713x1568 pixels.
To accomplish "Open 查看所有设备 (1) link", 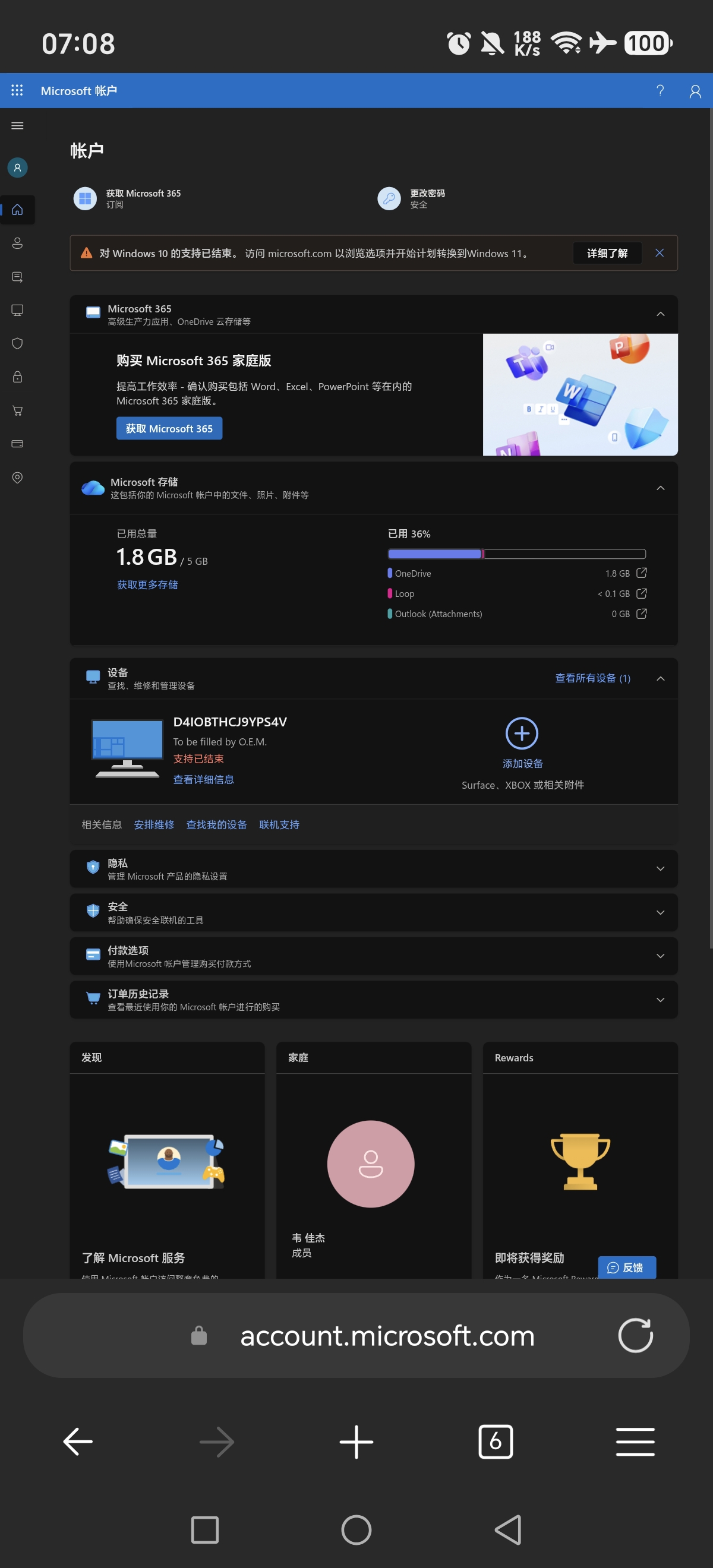I will (592, 678).
